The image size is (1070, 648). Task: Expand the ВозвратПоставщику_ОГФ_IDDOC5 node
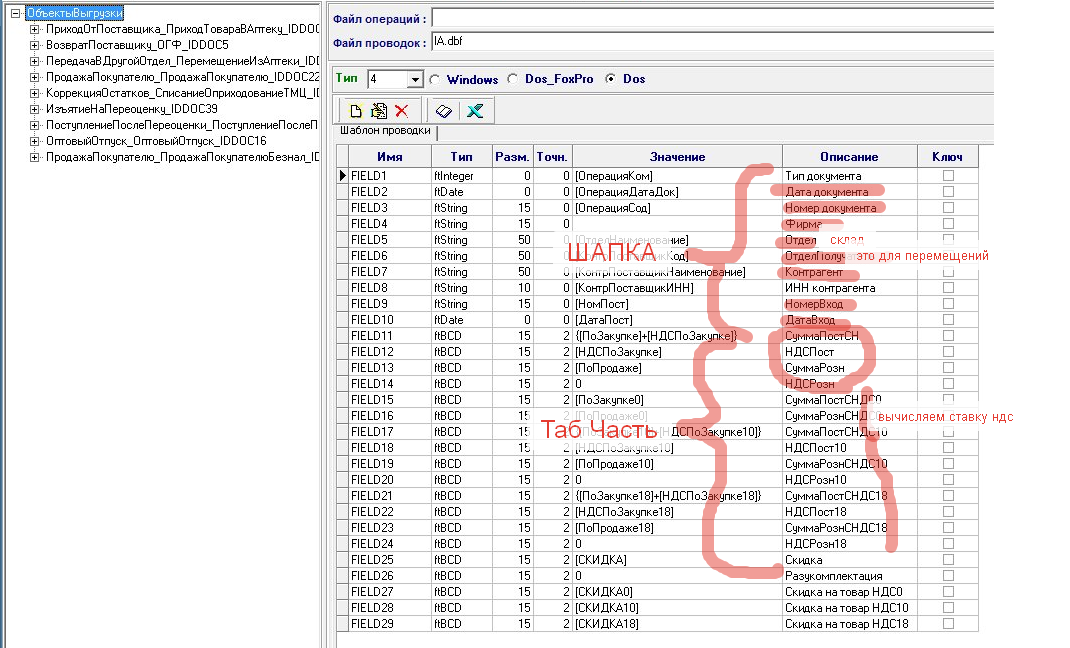coord(35,45)
